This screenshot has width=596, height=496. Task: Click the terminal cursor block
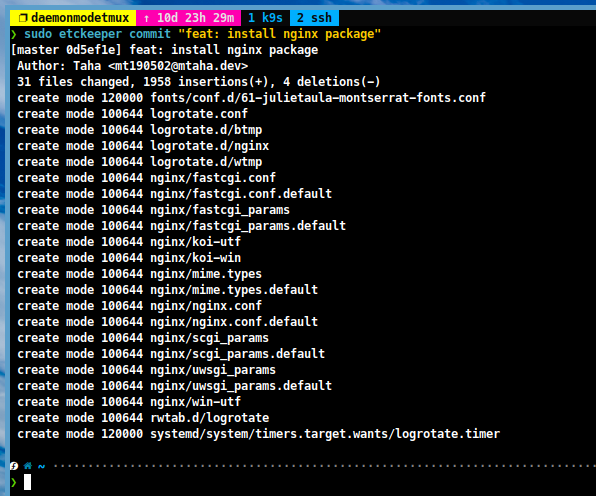(27, 482)
